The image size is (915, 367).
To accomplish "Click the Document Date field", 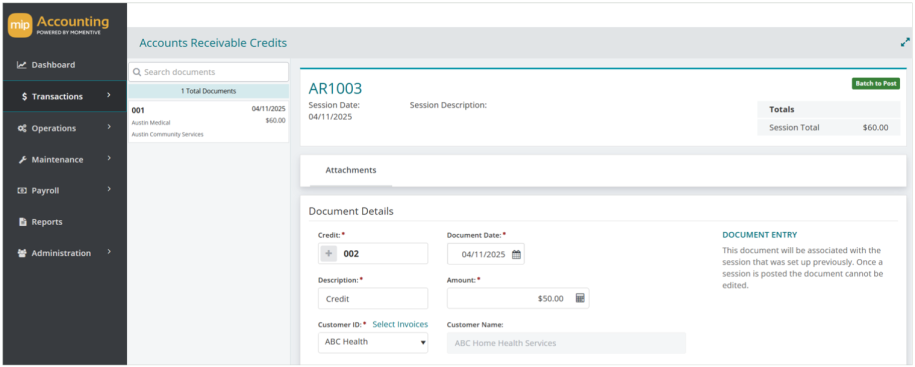I will pos(486,254).
